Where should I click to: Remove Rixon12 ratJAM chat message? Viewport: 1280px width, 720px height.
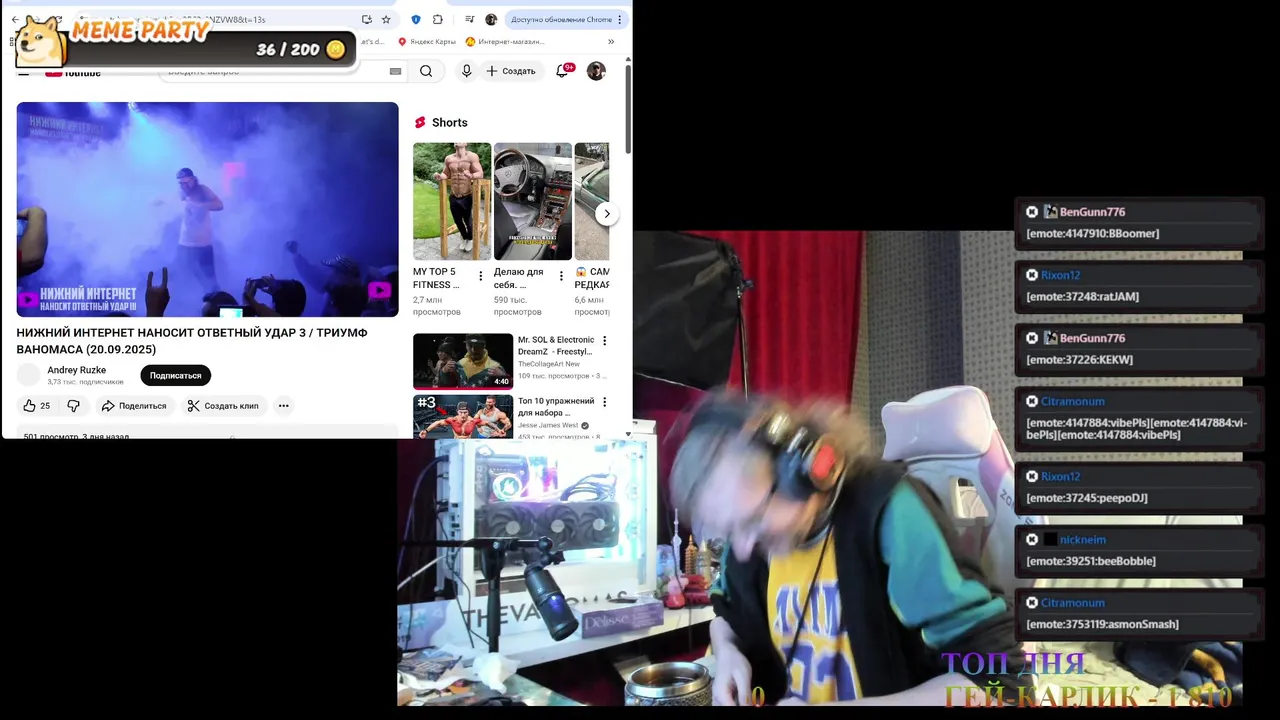1032,275
